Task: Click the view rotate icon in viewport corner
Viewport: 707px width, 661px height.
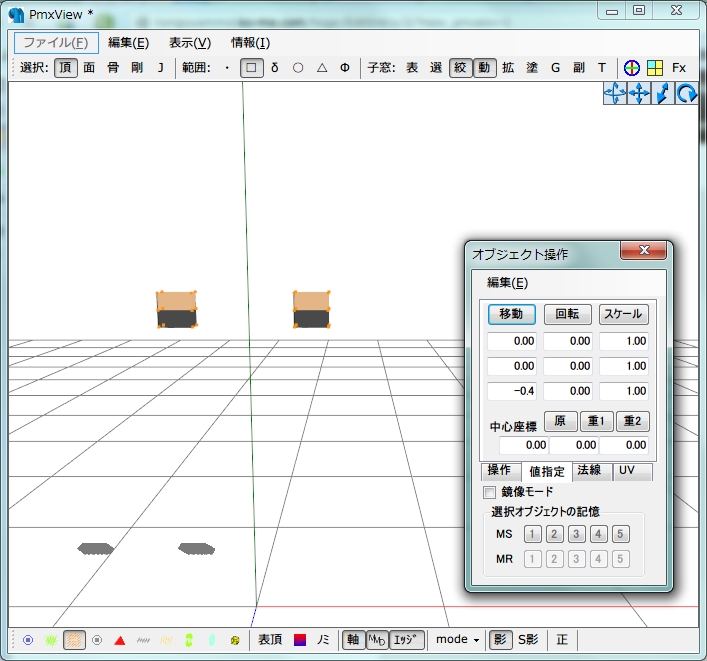Action: tap(686, 93)
